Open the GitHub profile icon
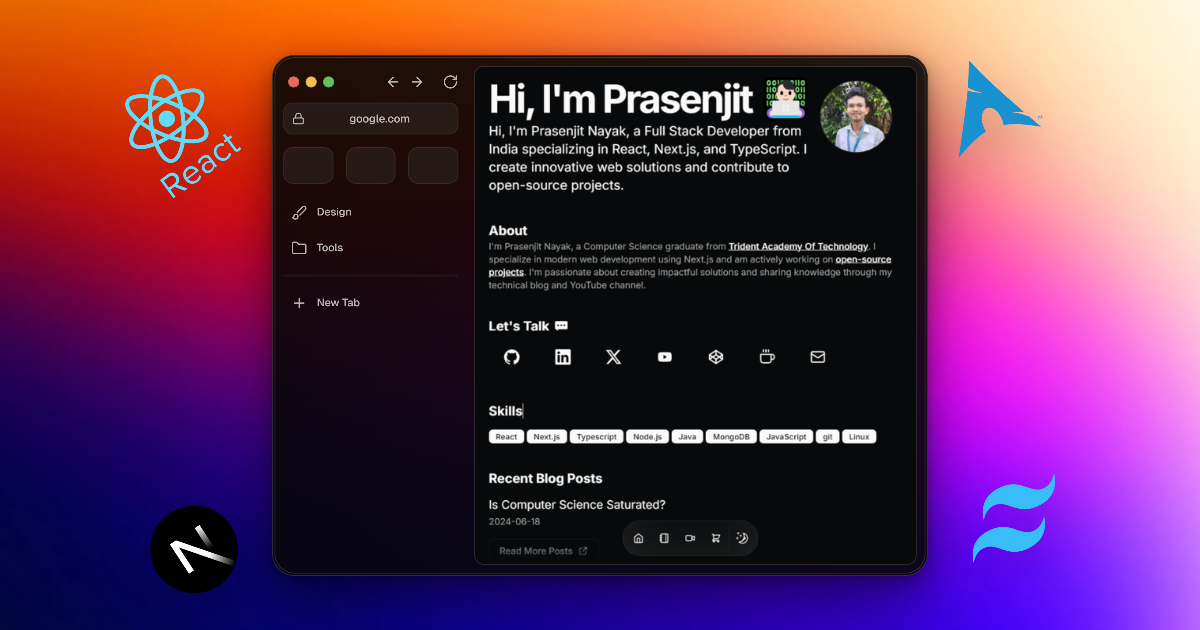Screen dimensions: 1200x630 tap(512, 357)
